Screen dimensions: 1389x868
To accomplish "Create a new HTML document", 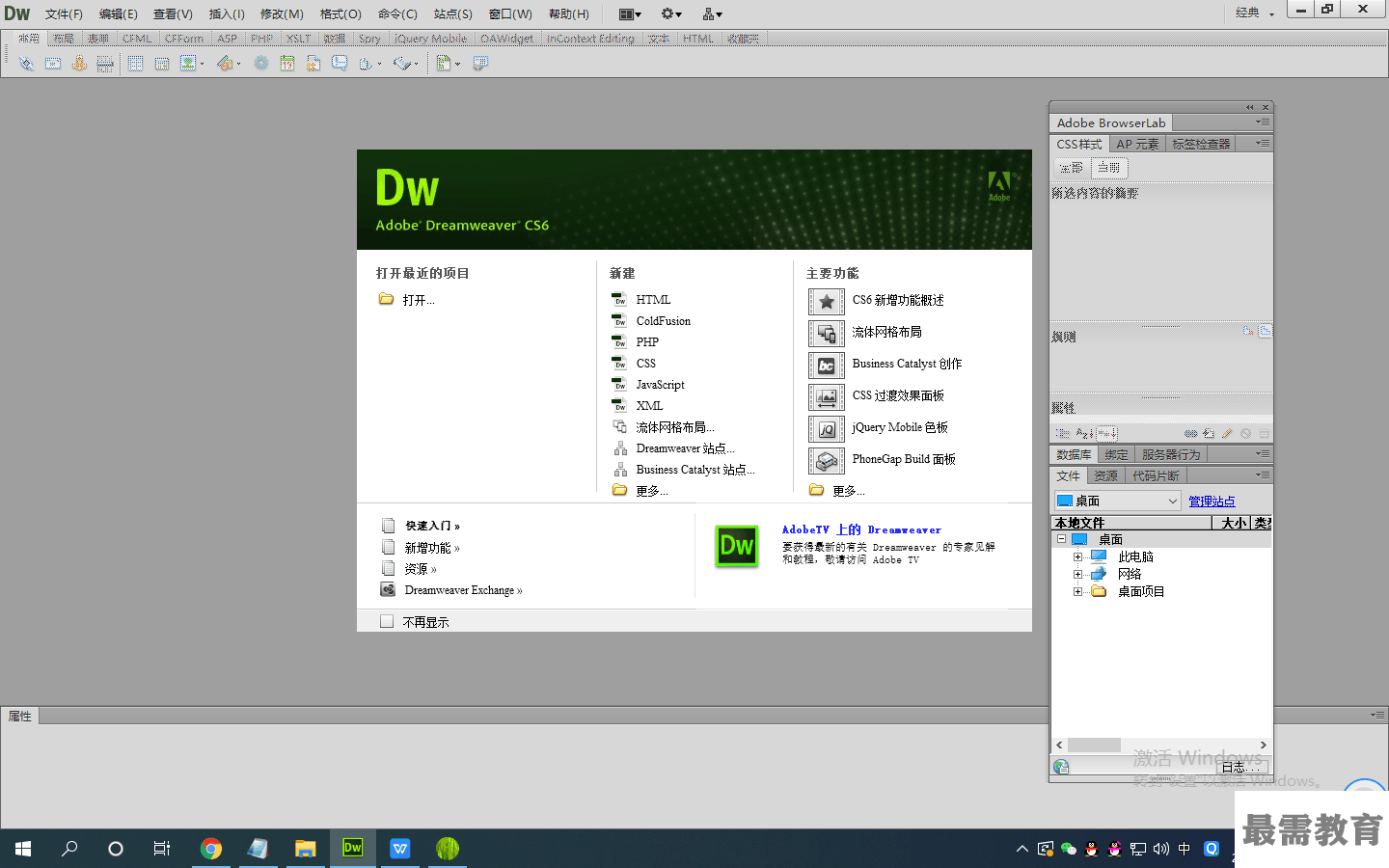I will click(653, 300).
